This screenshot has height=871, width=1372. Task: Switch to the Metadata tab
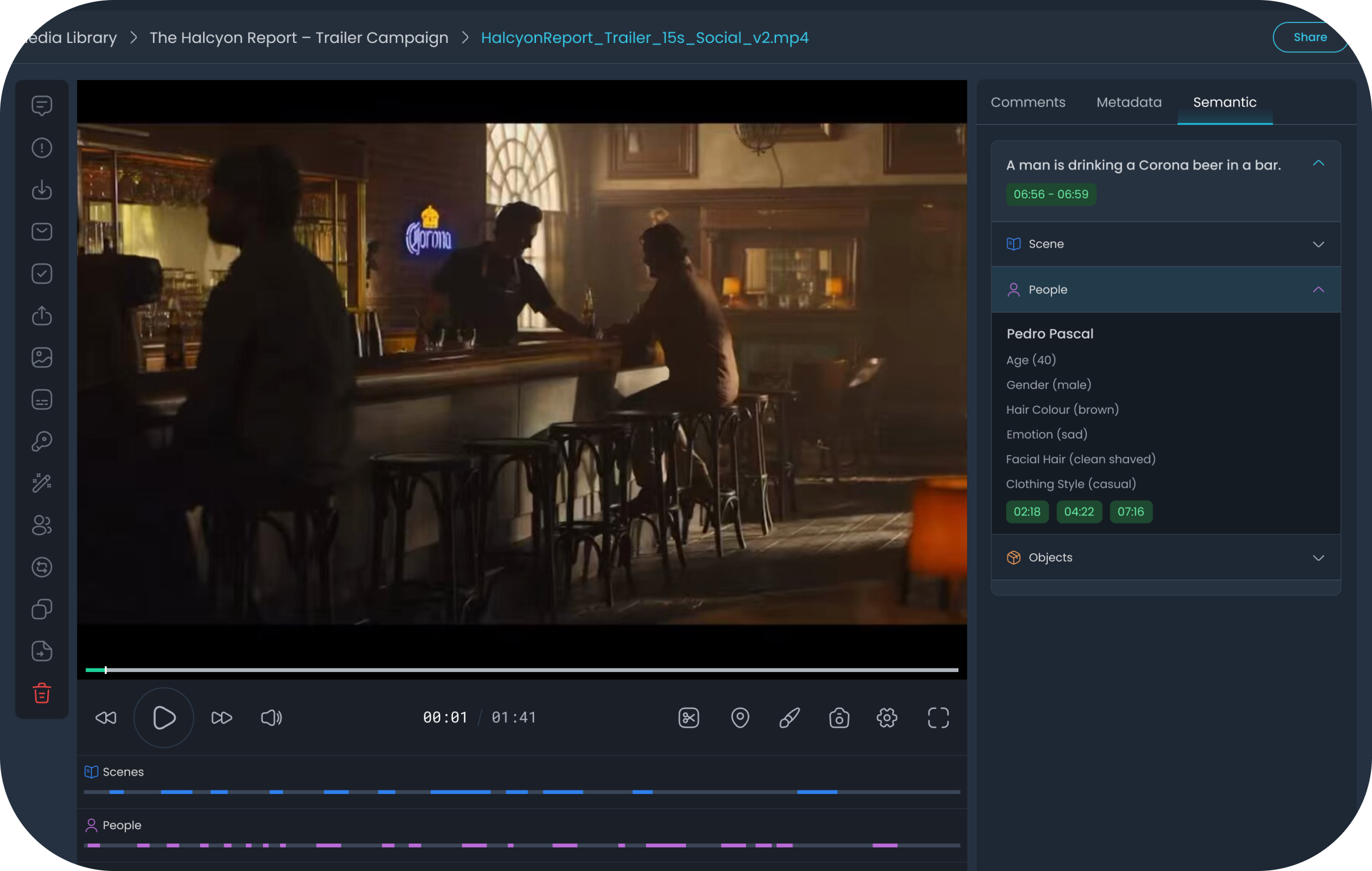tap(1128, 102)
